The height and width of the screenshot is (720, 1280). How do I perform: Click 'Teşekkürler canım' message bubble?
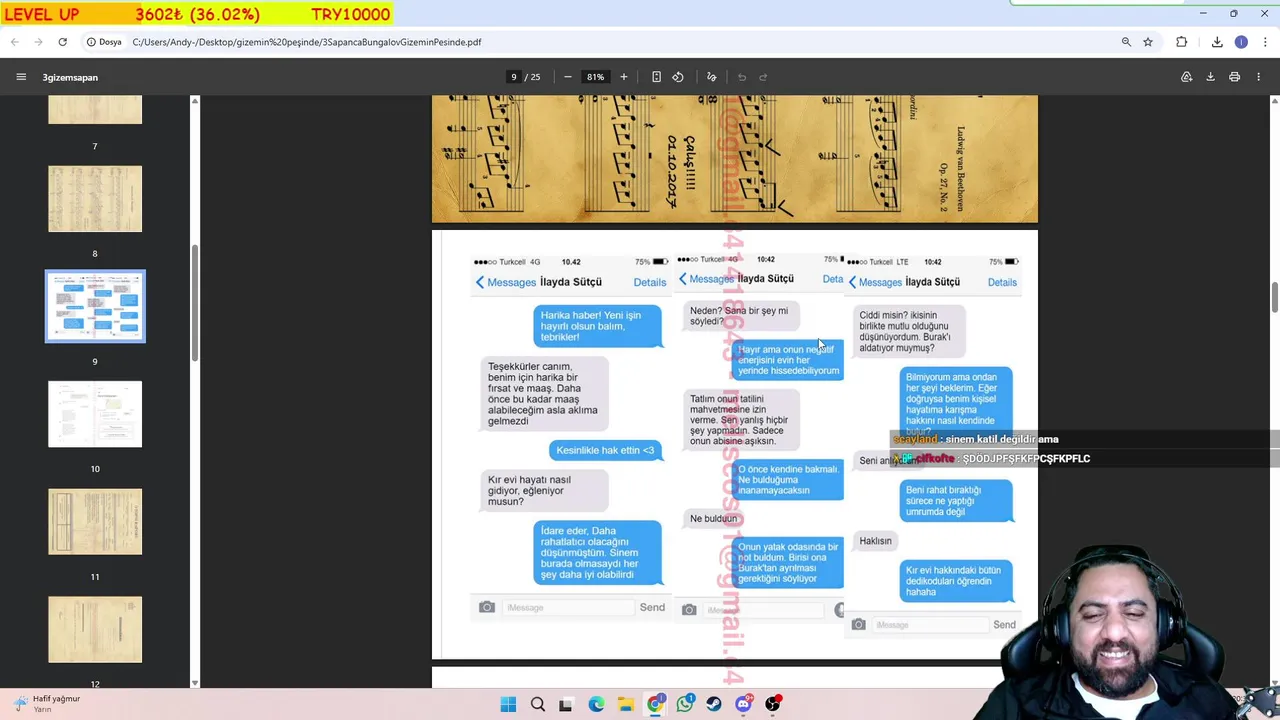tap(544, 394)
